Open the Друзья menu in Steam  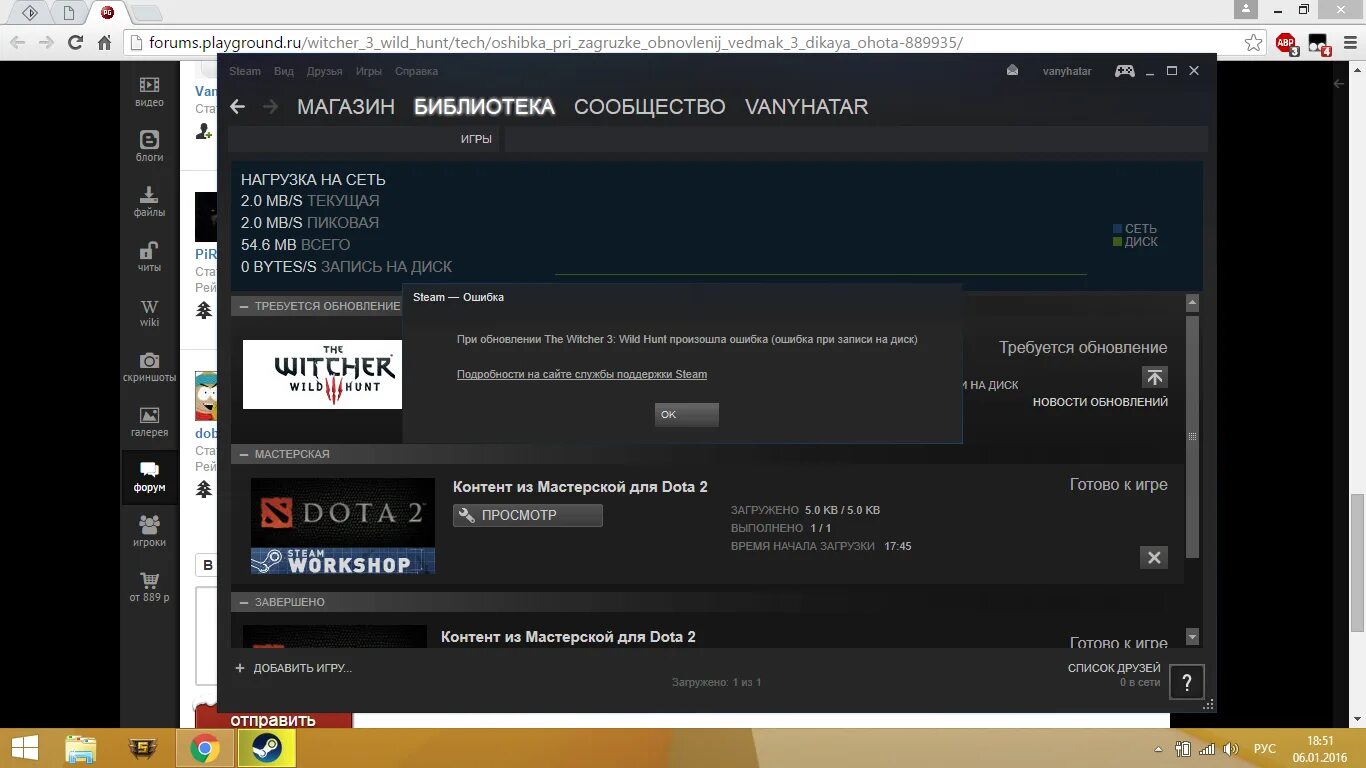pyautogui.click(x=324, y=71)
